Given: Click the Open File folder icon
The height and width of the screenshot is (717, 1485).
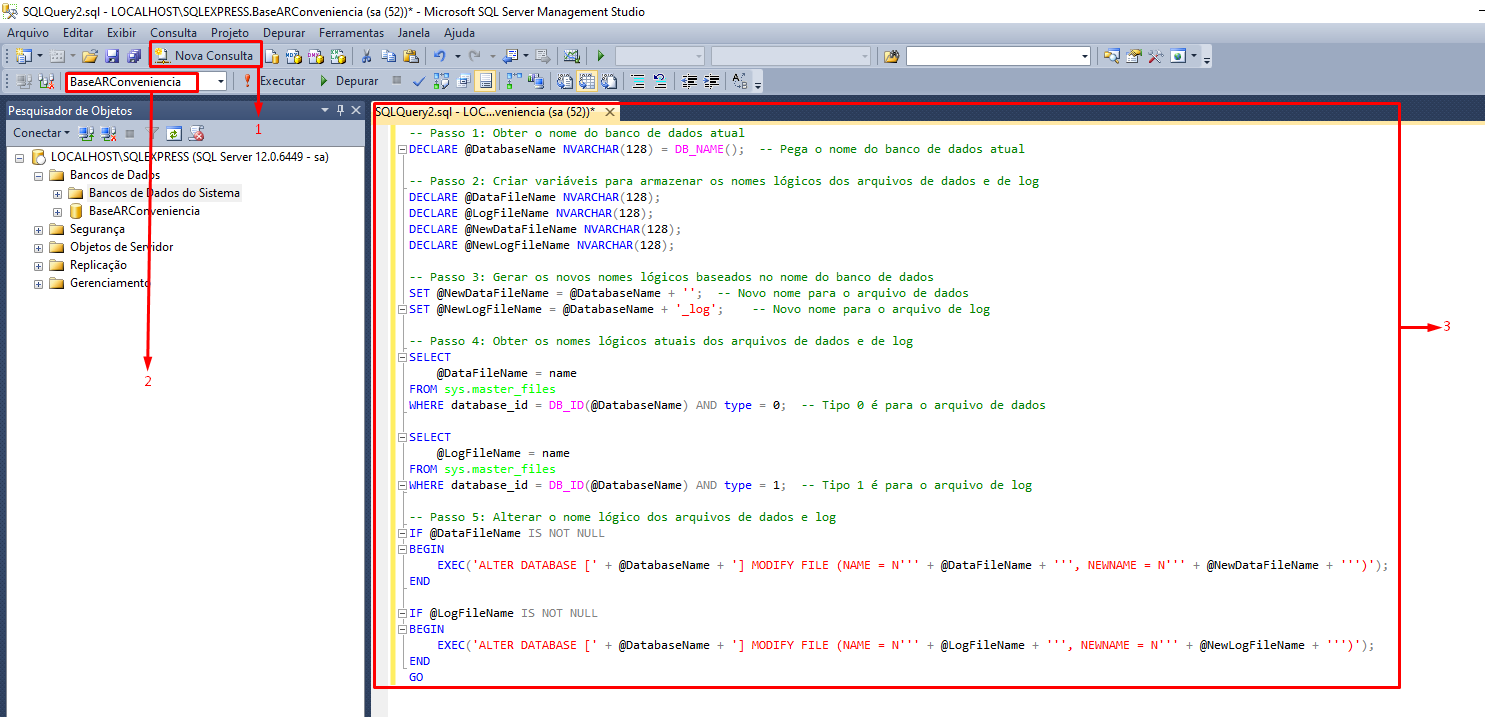Looking at the screenshot, I should (90, 56).
